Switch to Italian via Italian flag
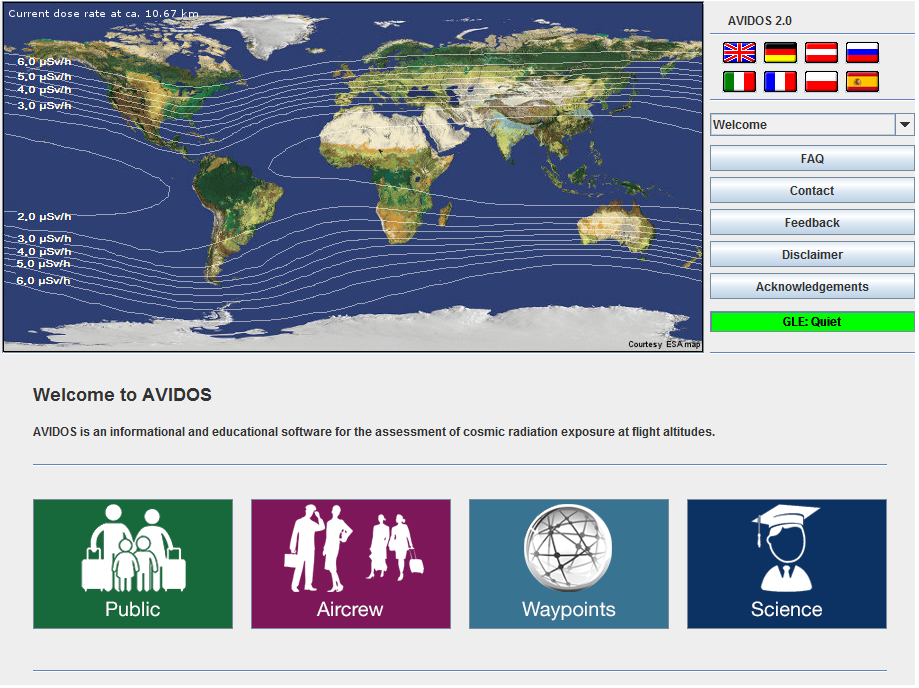The width and height of the screenshot is (919, 688). [x=739, y=81]
